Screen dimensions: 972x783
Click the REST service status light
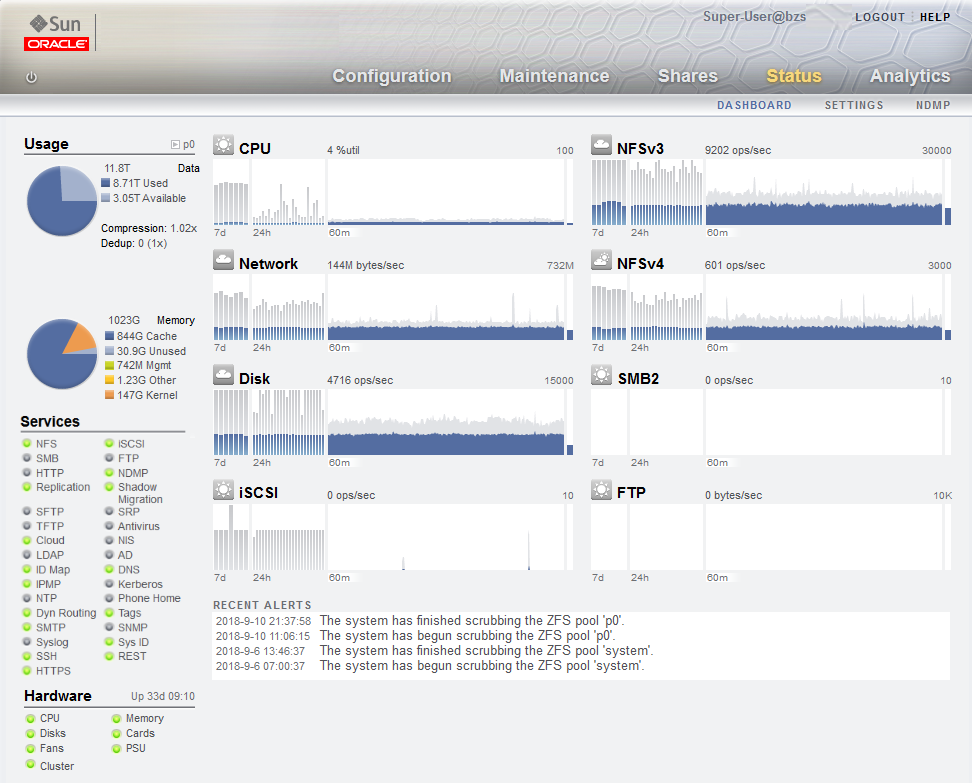click(109, 656)
